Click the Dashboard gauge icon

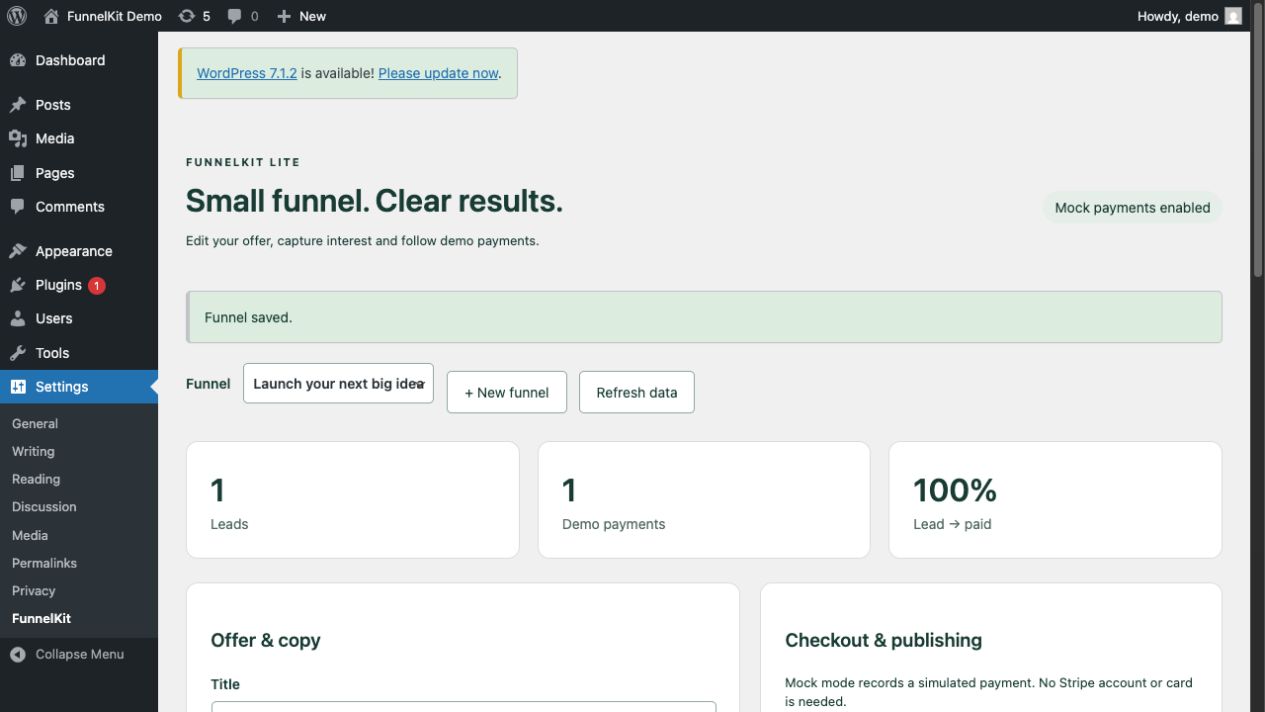click(17, 60)
